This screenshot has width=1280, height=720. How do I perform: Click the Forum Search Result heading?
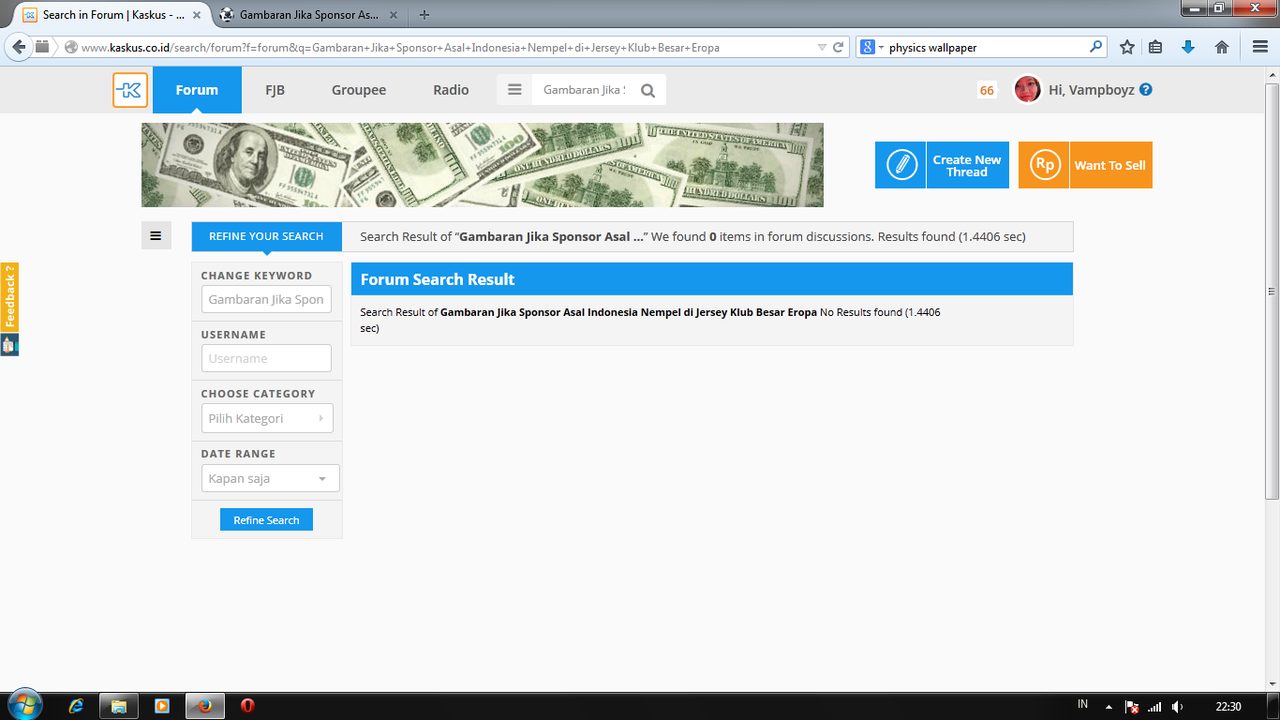(x=438, y=279)
